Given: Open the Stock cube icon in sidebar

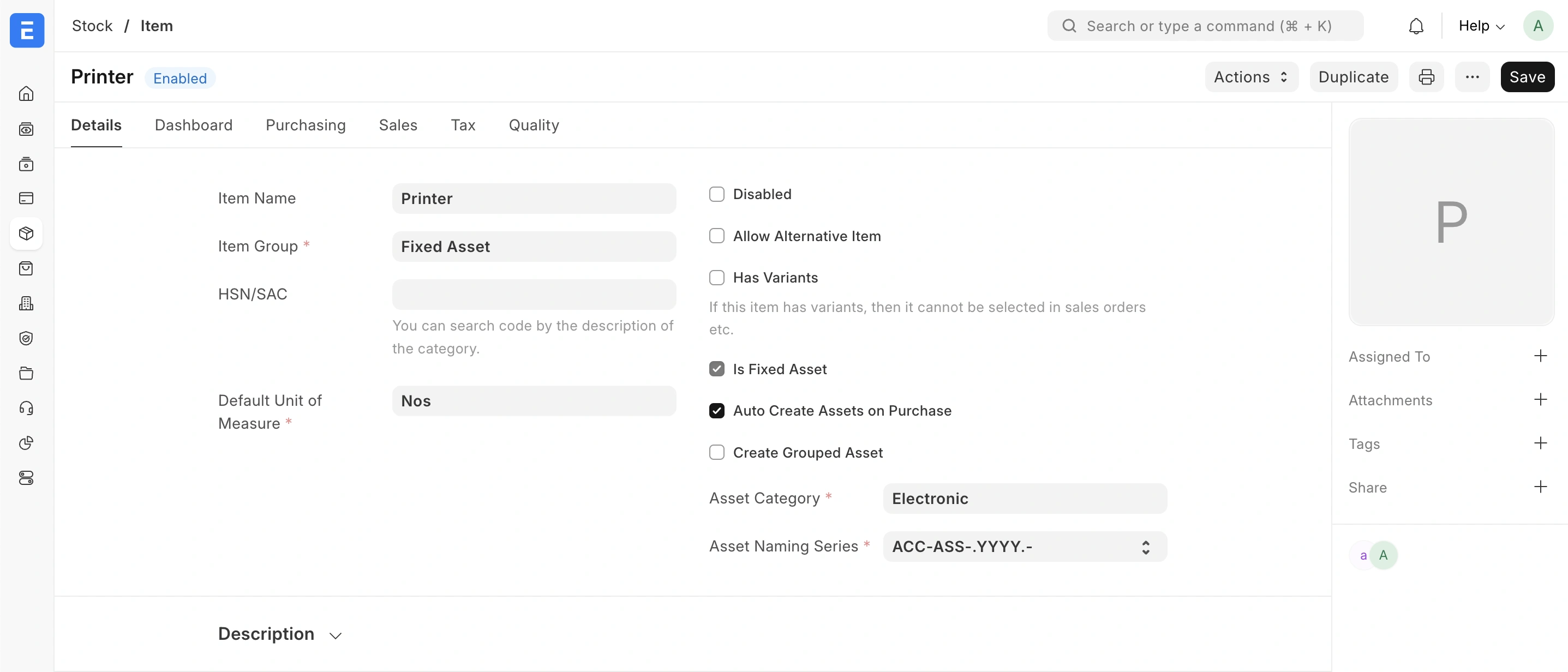Looking at the screenshot, I should tap(26, 233).
